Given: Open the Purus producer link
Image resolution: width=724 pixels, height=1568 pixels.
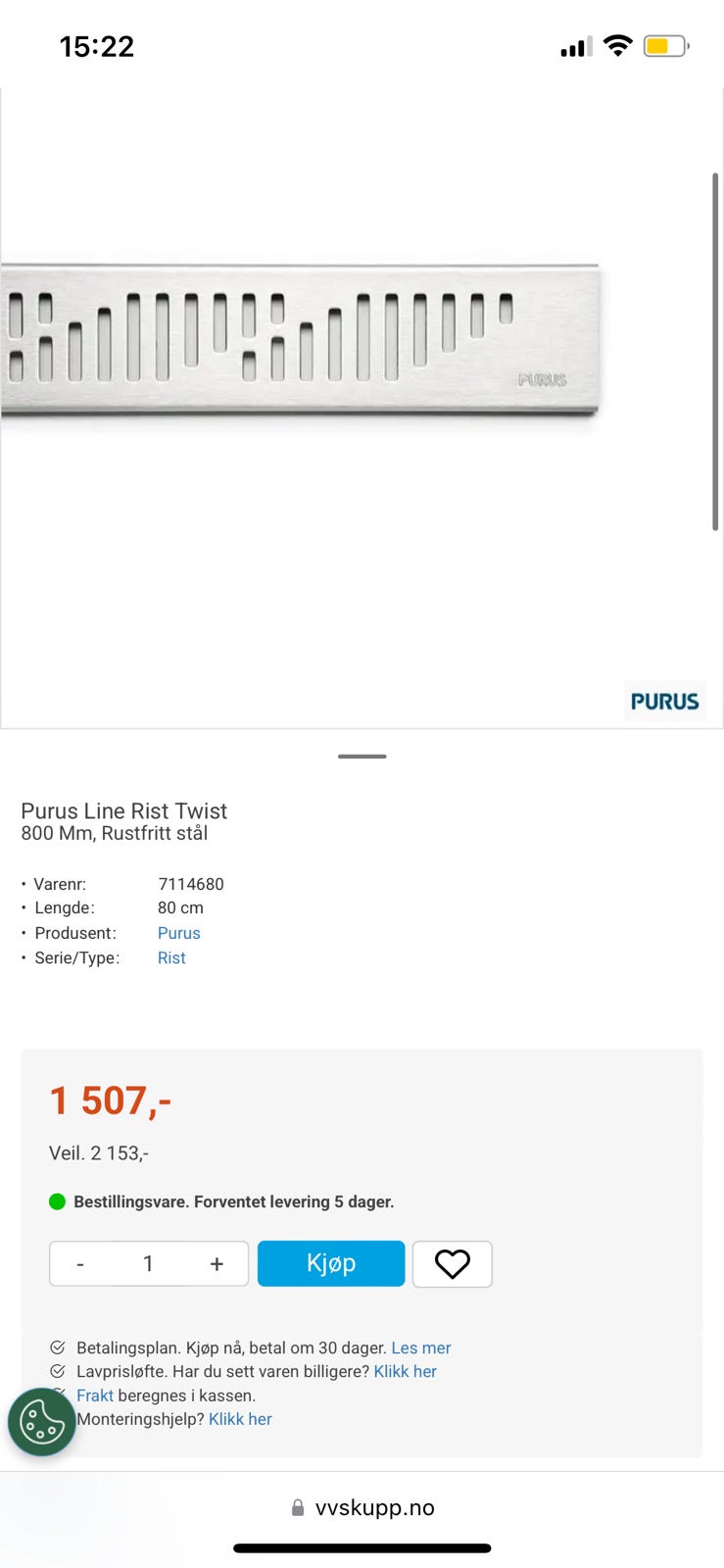Looking at the screenshot, I should (x=178, y=933).
